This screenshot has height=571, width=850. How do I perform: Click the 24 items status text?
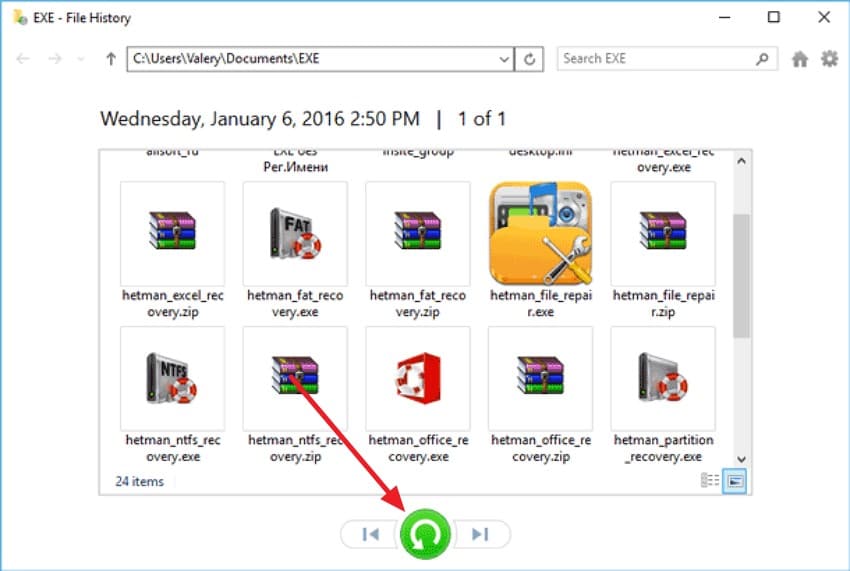point(139,482)
